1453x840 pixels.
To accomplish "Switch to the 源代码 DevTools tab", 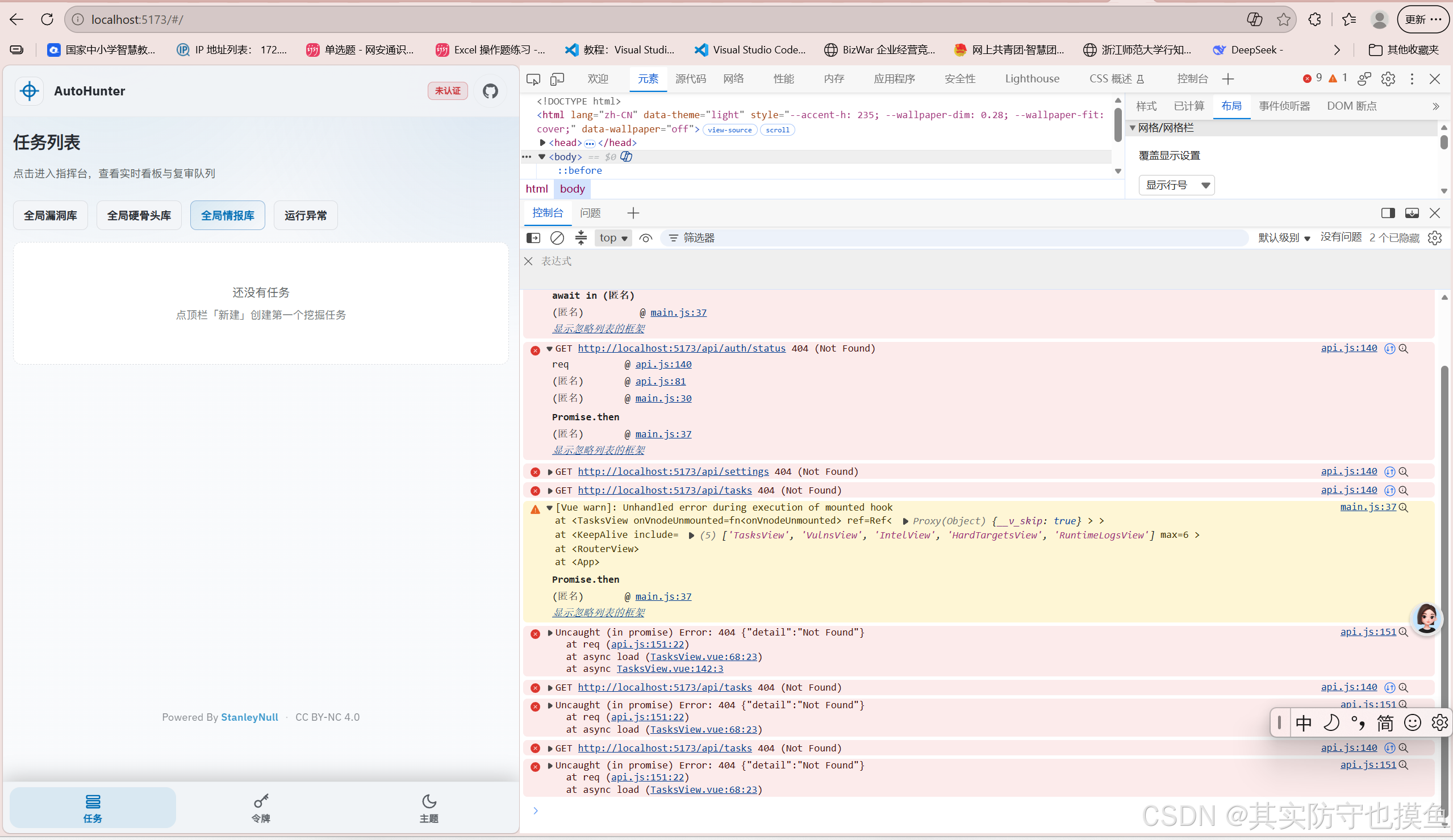I will click(690, 79).
